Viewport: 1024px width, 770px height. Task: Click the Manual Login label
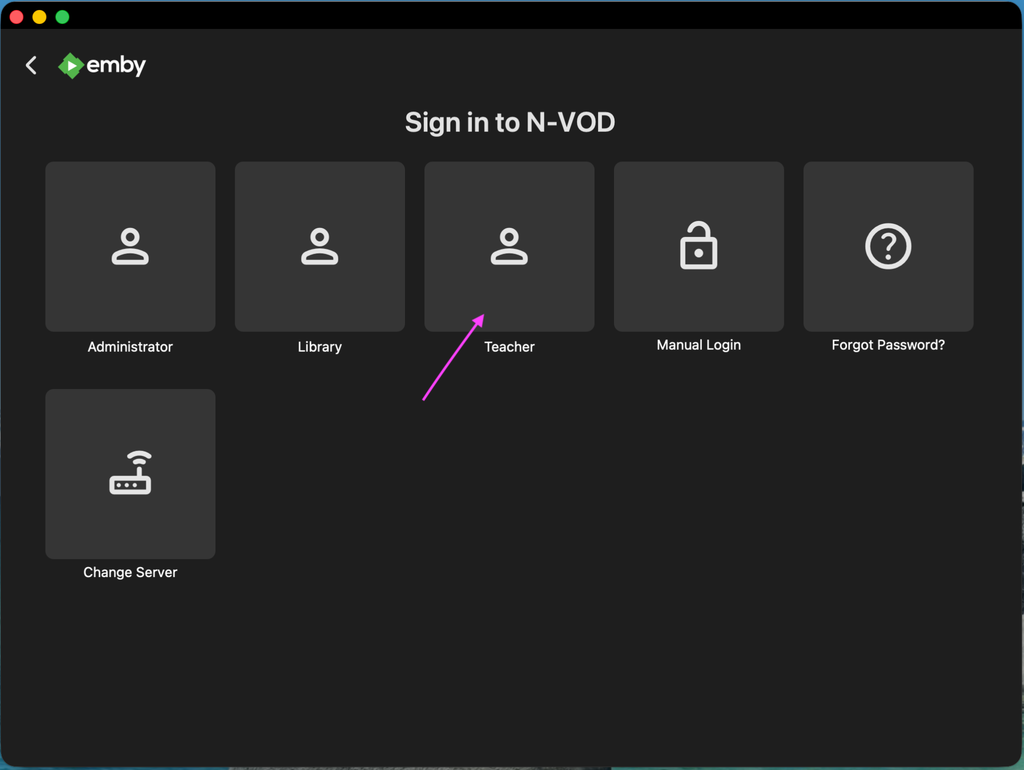[x=698, y=345]
